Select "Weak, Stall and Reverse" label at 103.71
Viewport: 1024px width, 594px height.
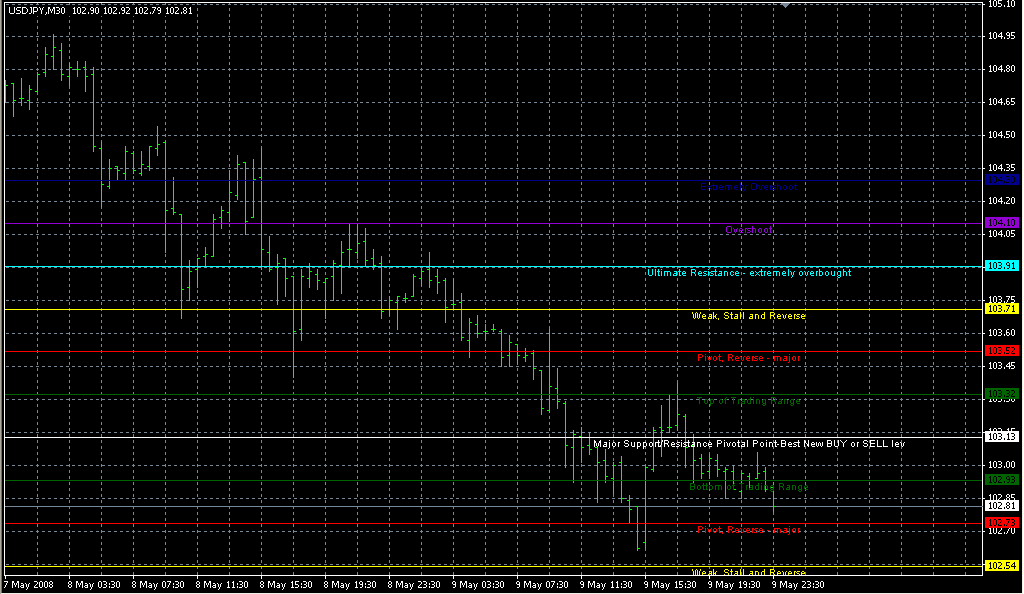click(749, 316)
